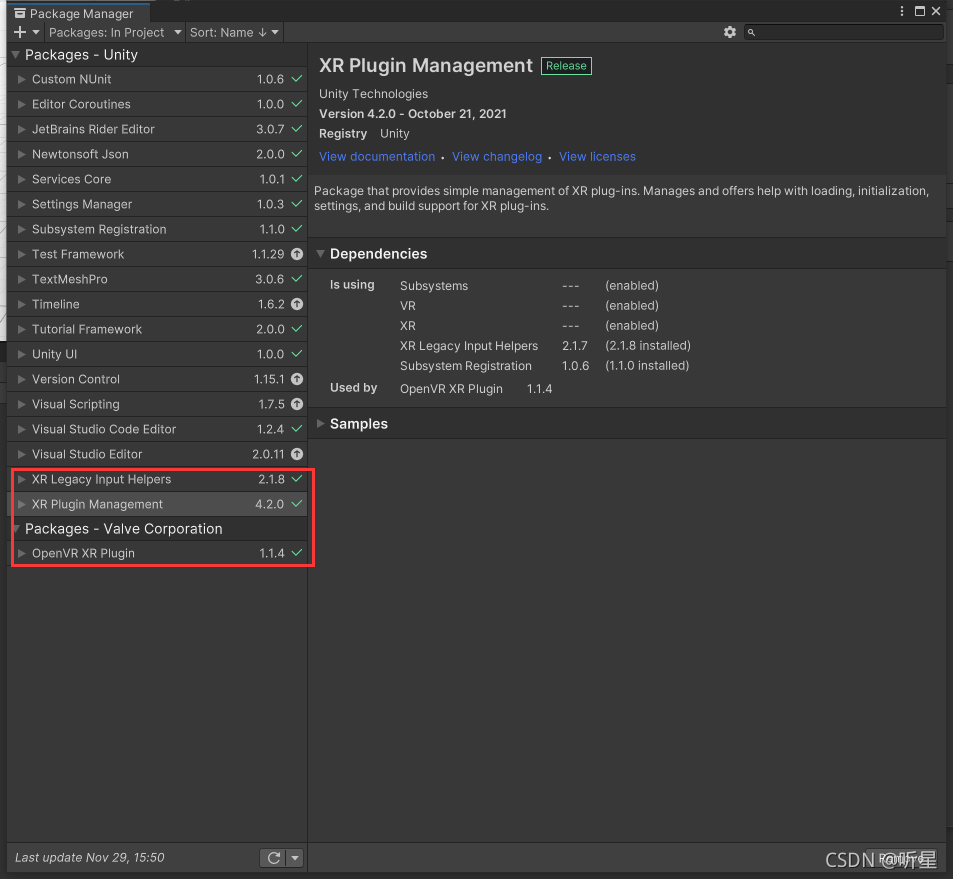Click Unity UI installed checkmark
The height and width of the screenshot is (879, 953).
[297, 353]
